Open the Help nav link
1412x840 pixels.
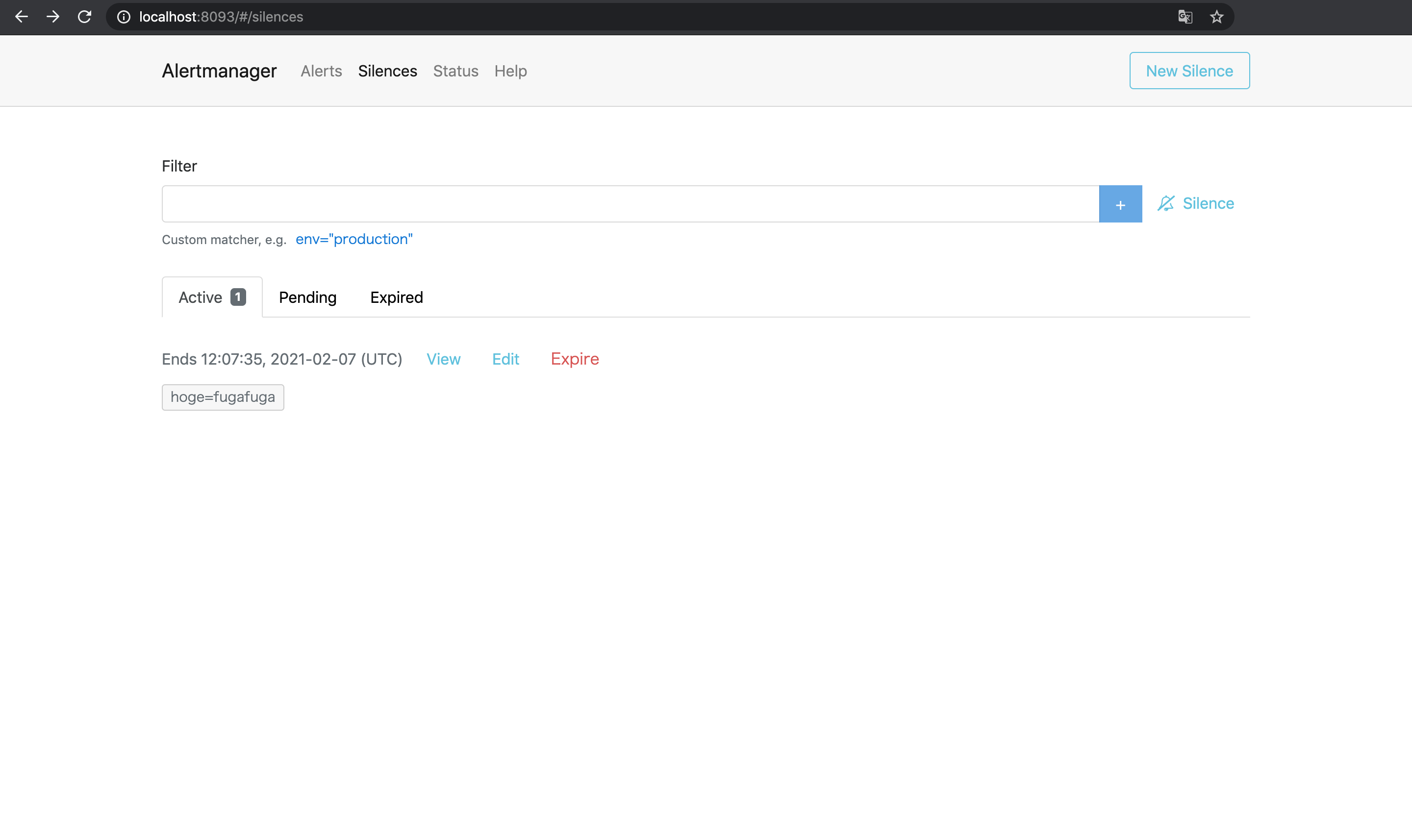click(511, 71)
